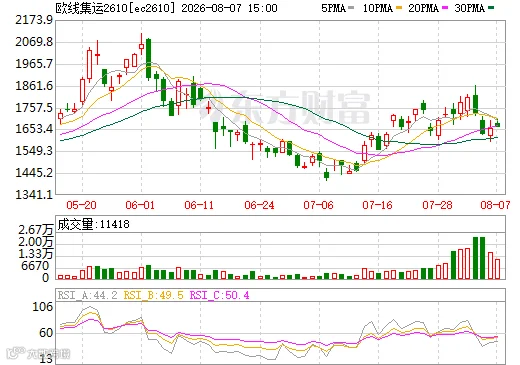This screenshot has height=365, width=520.
Task: Select the 06-11 date axis label
Action: (199, 205)
